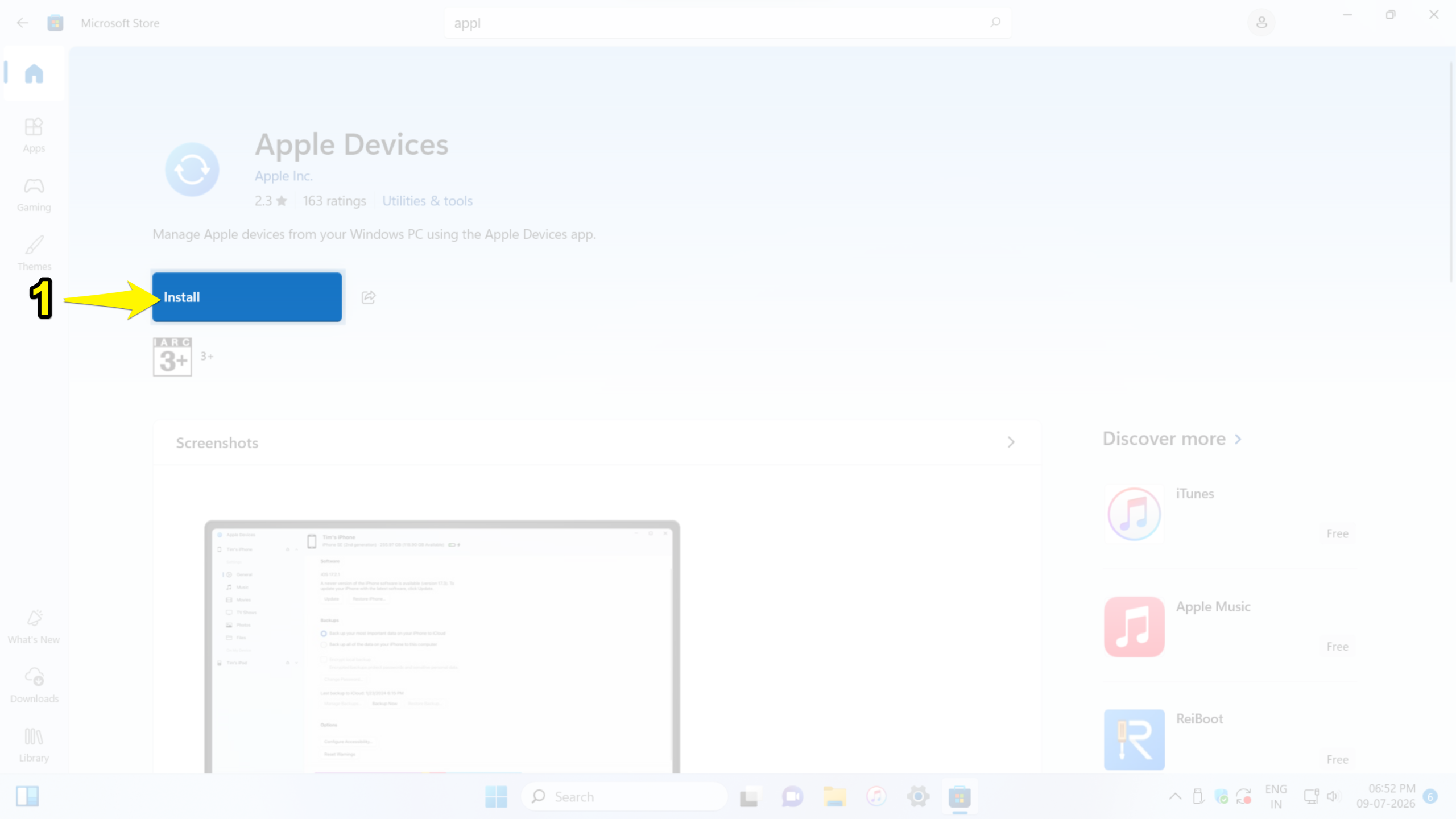Click the Microsoft Store logo icon
Viewport: 1456px width, 819px height.
(55, 23)
